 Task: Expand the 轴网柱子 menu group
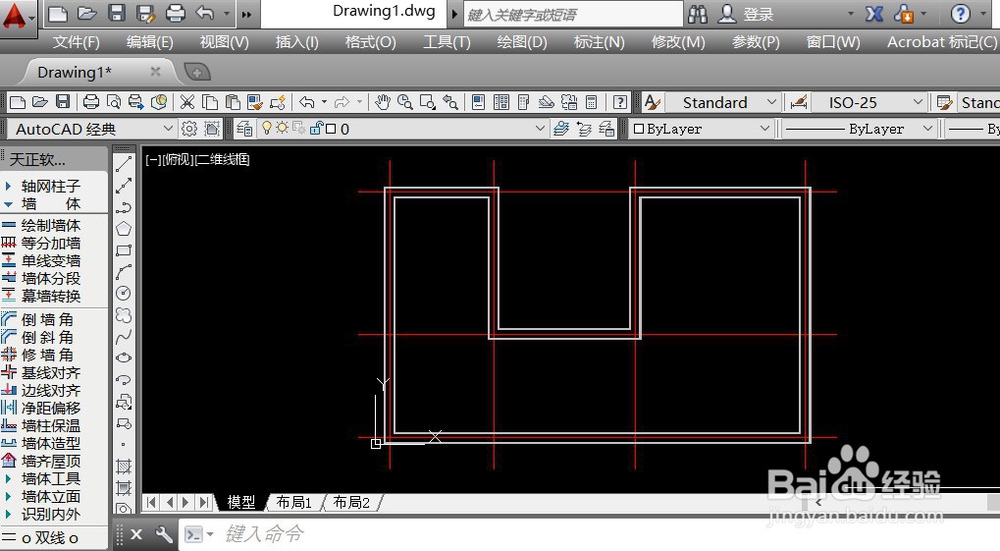pyautogui.click(x=50, y=186)
